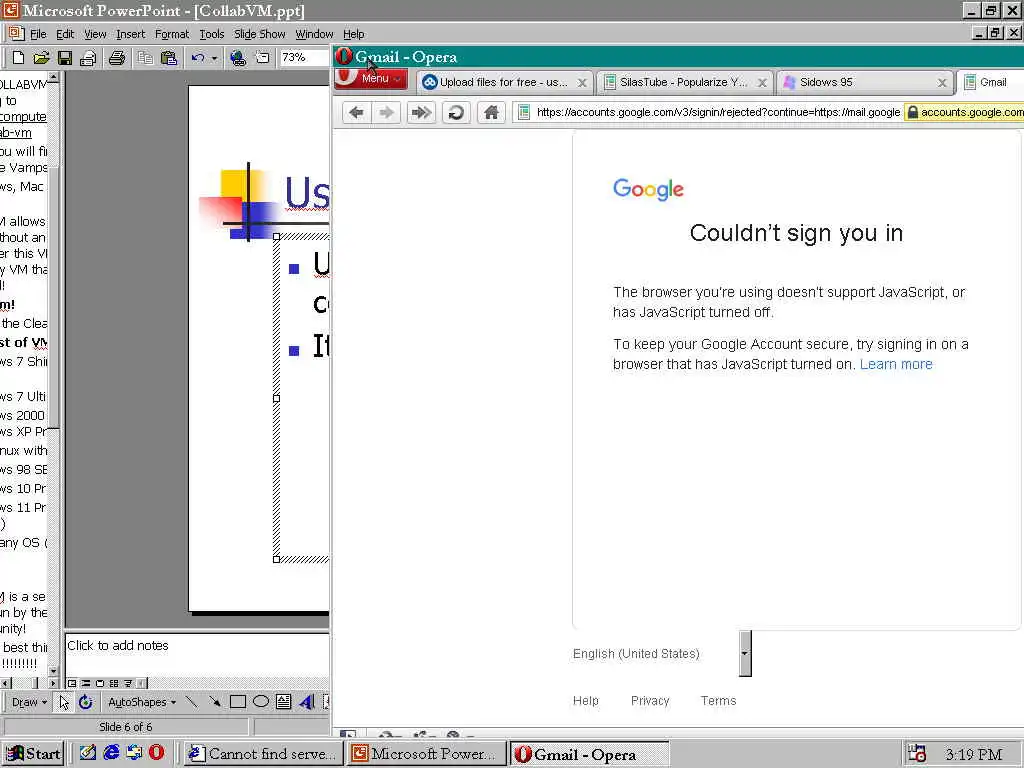Open the PowerPoint Help menu
The image size is (1024, 768).
point(353,34)
